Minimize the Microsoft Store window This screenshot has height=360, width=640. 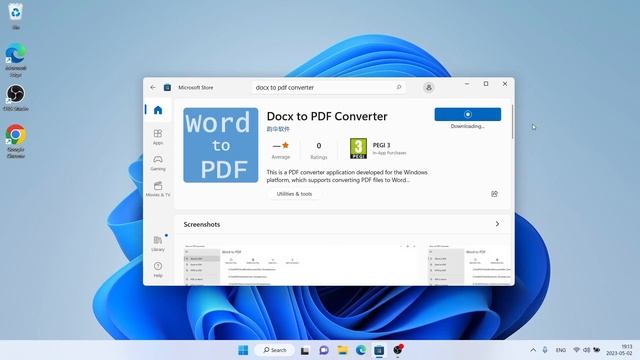tap(467, 84)
